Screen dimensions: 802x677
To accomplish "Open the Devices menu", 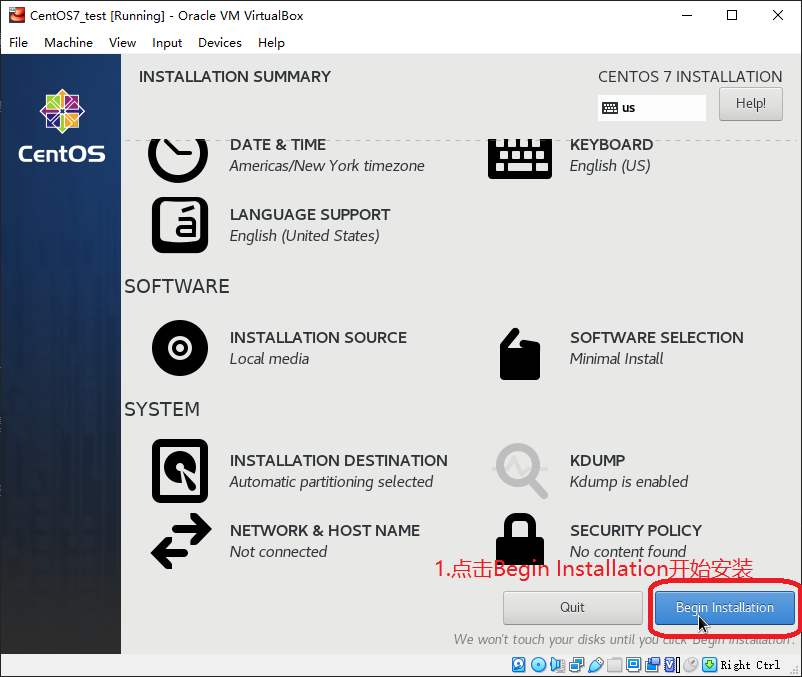I will click(x=220, y=42).
